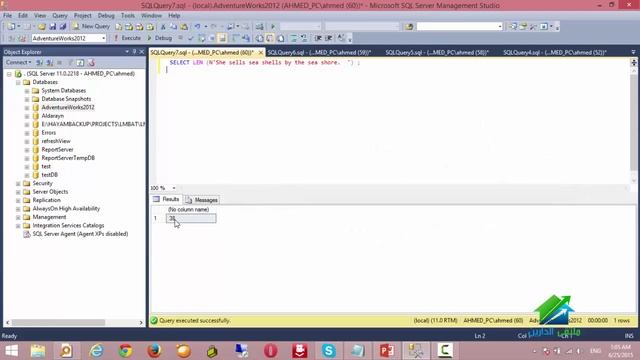Click the Display Estimated Execution Plan icon
640x360 pixels.
coord(202,38)
